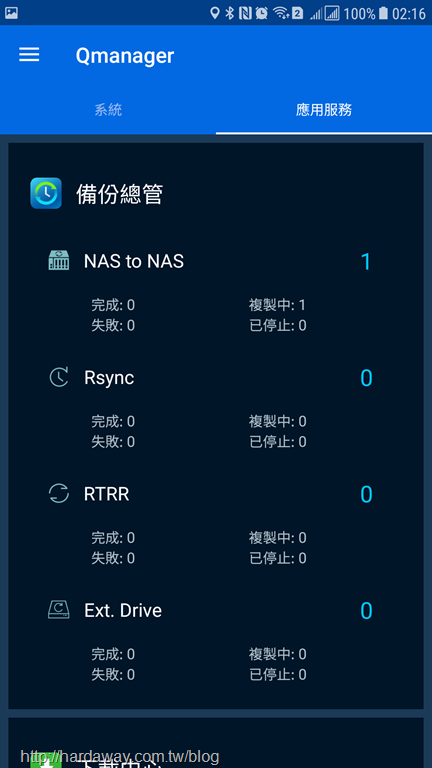Tap the picture notification icon in status bar

click(x=11, y=13)
